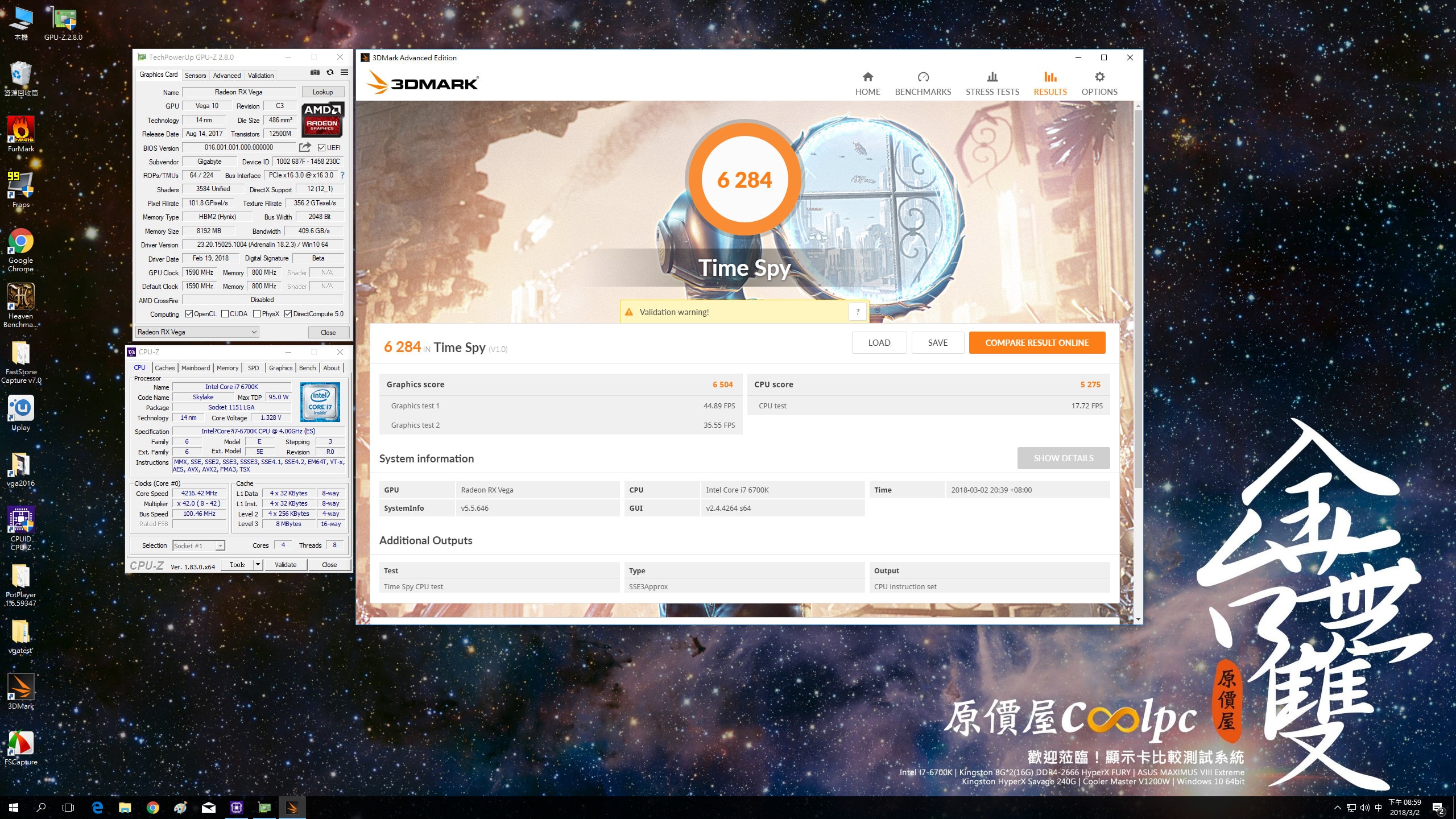Open the GPU-Z hamburger menu icon
1456x819 pixels.
[344, 72]
